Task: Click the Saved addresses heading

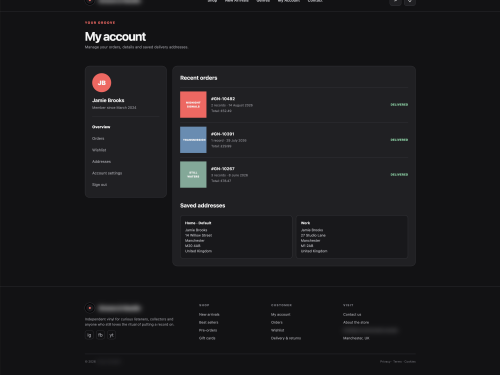Action: tap(203, 206)
